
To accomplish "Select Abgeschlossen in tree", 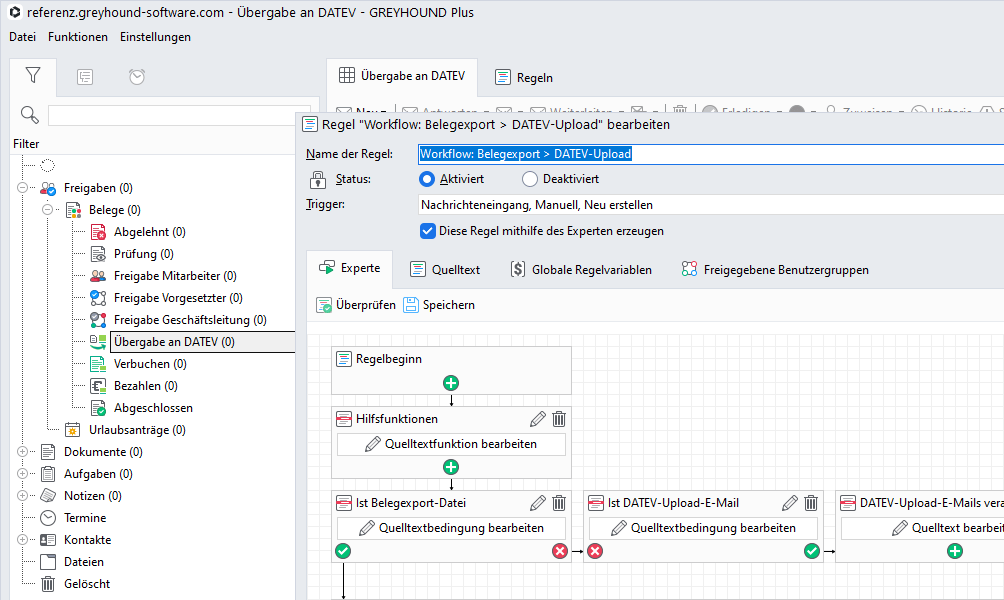I will point(153,408).
